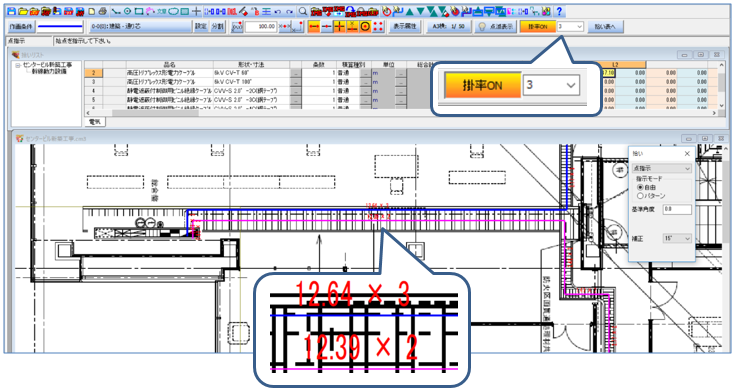
Task: Select 幹線動力設備 in the tree
Action: click(x=49, y=72)
